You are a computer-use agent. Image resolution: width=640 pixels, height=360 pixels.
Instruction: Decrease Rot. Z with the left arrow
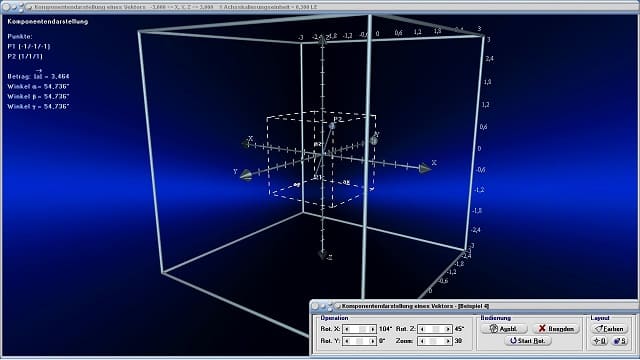422,329
